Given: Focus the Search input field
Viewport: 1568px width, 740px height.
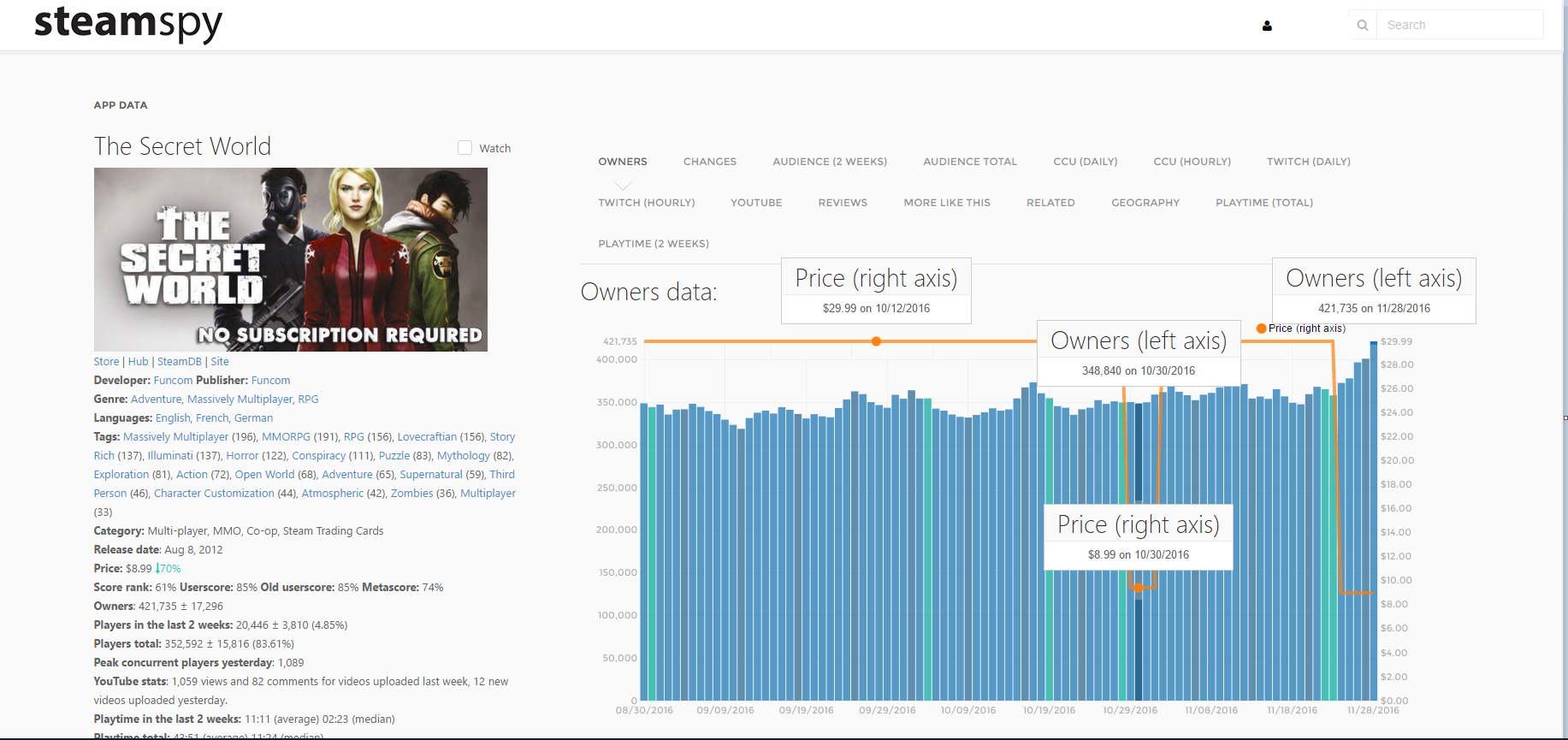Looking at the screenshot, I should 1460,25.
